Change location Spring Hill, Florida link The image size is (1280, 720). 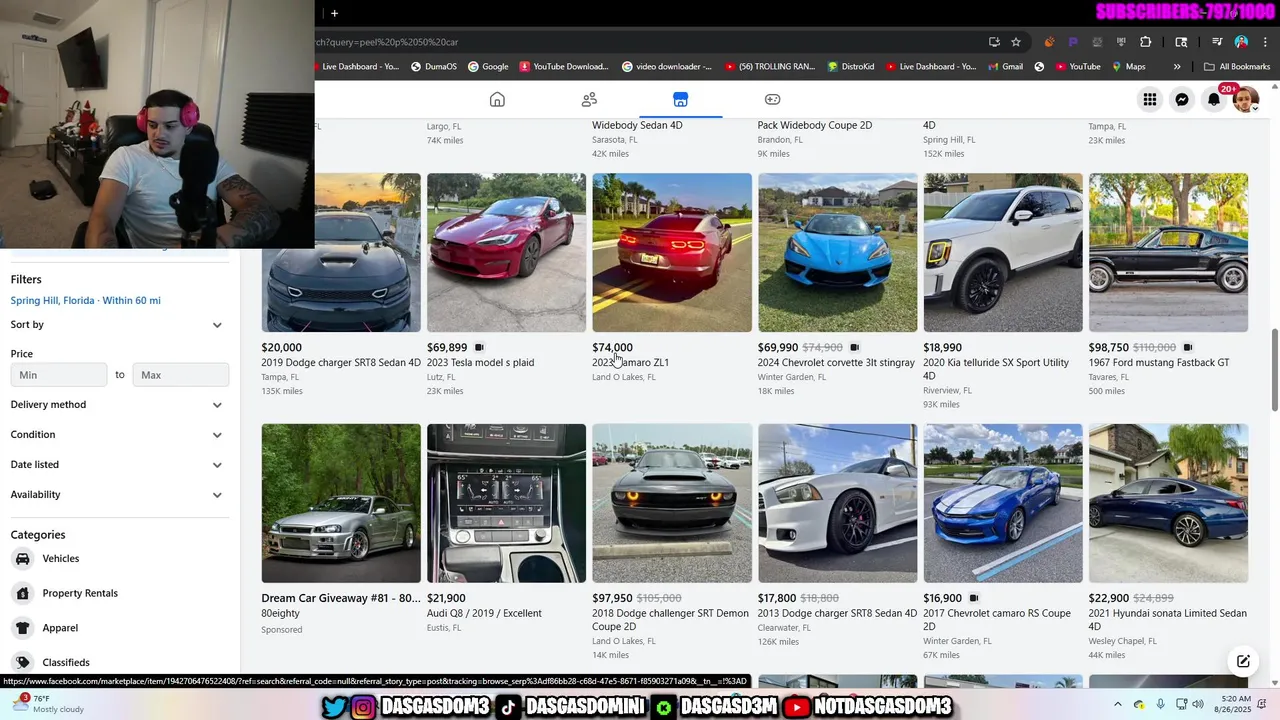coord(85,301)
